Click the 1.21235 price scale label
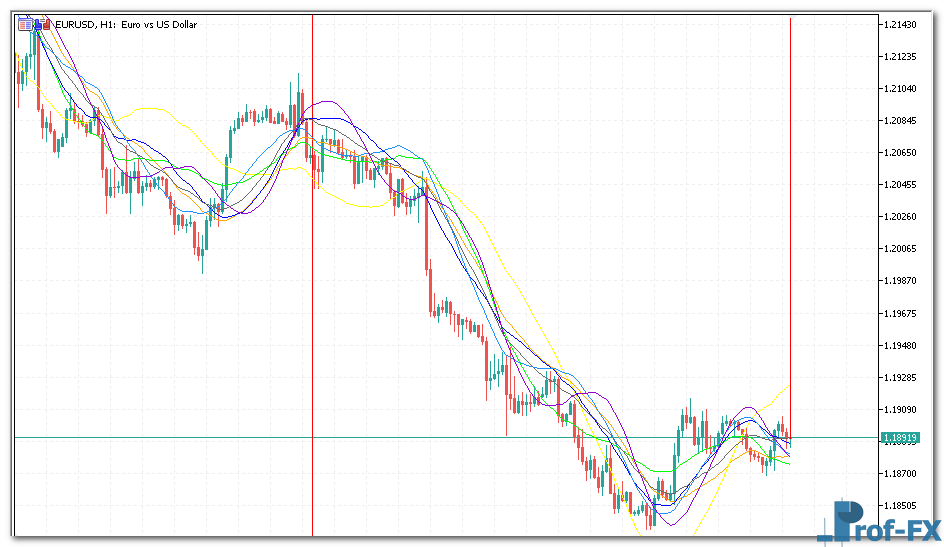The image size is (944, 547). point(900,57)
